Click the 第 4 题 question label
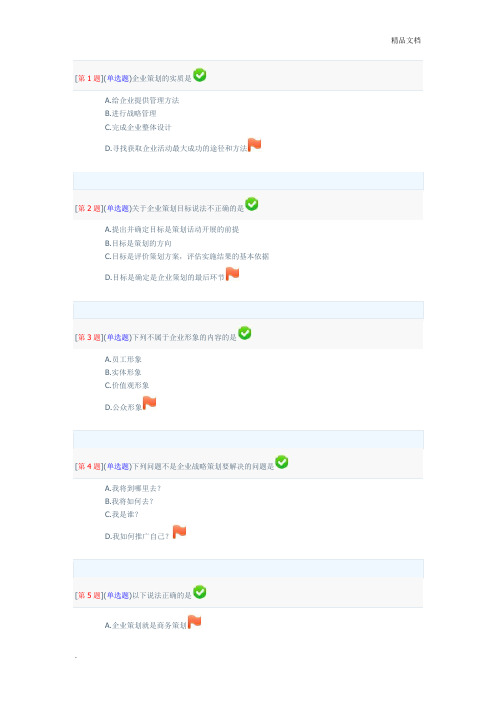496x702 pixels. 89,467
